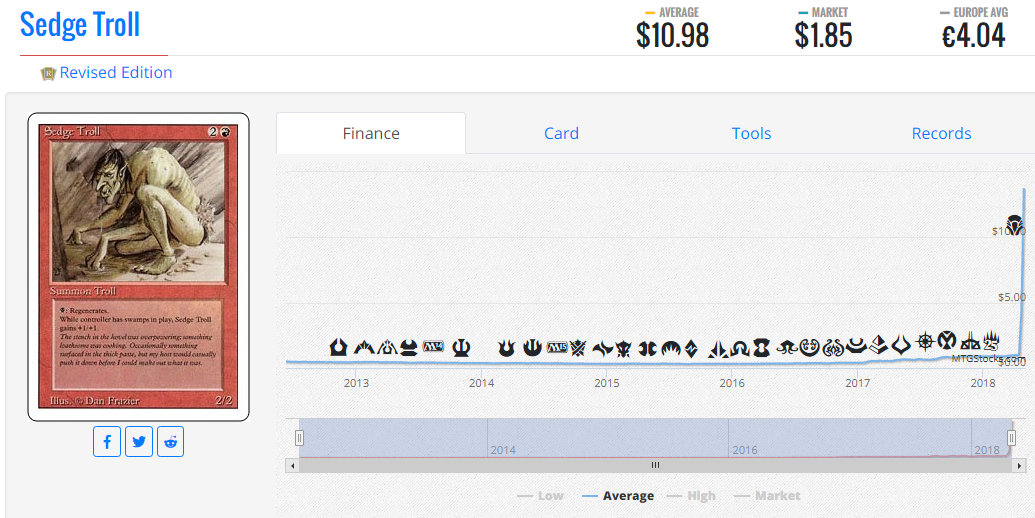Click the Magic Origins set symbol

671,348
